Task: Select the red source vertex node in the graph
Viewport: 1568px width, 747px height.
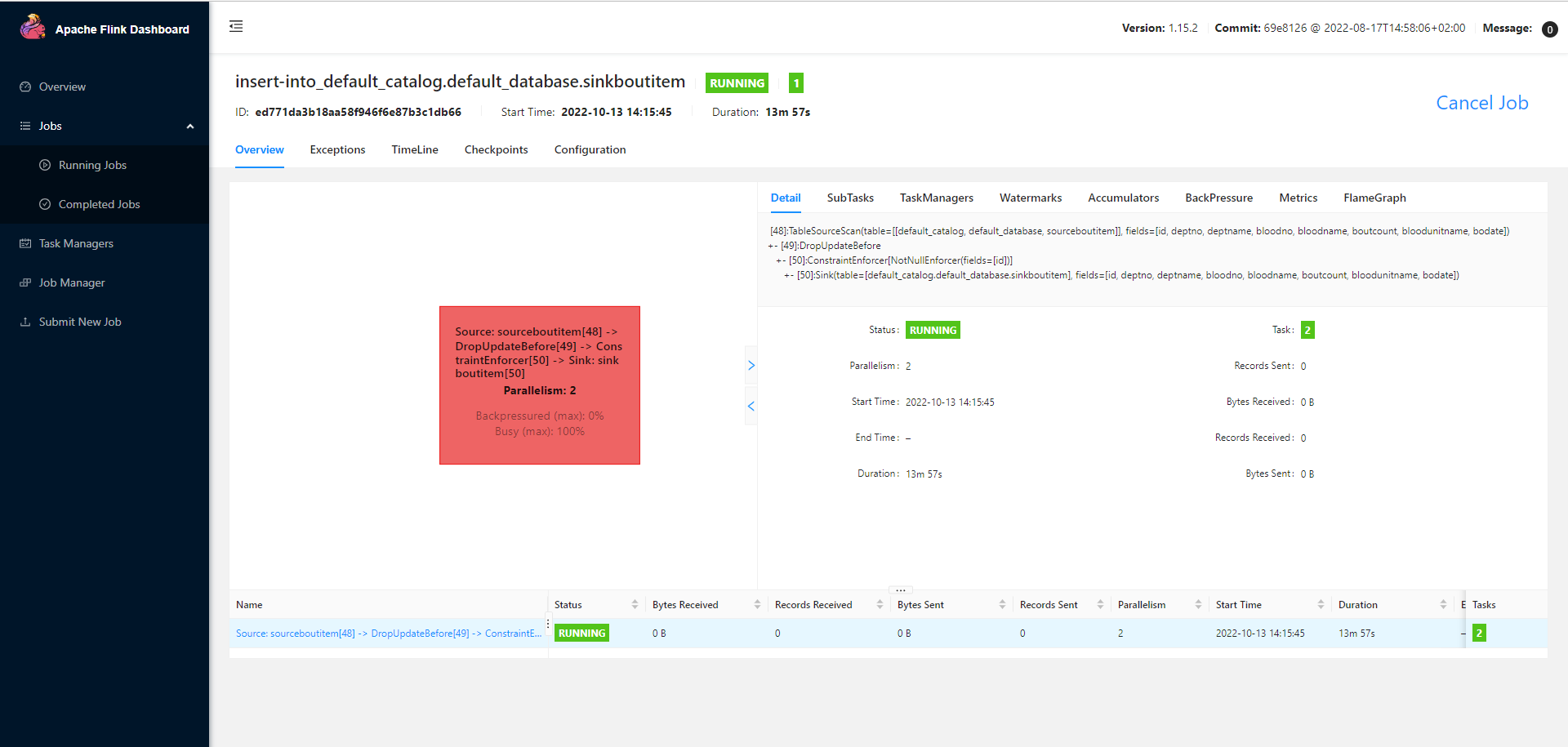Action: pos(540,385)
